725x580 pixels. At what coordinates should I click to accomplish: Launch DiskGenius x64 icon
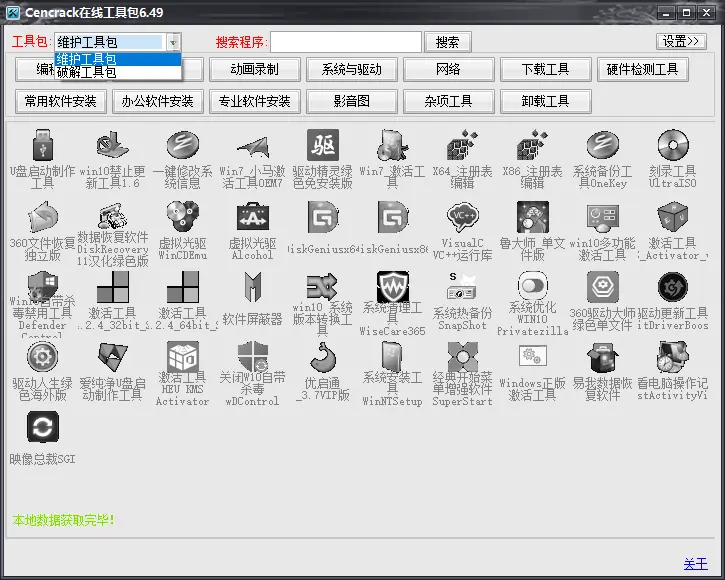(x=323, y=216)
